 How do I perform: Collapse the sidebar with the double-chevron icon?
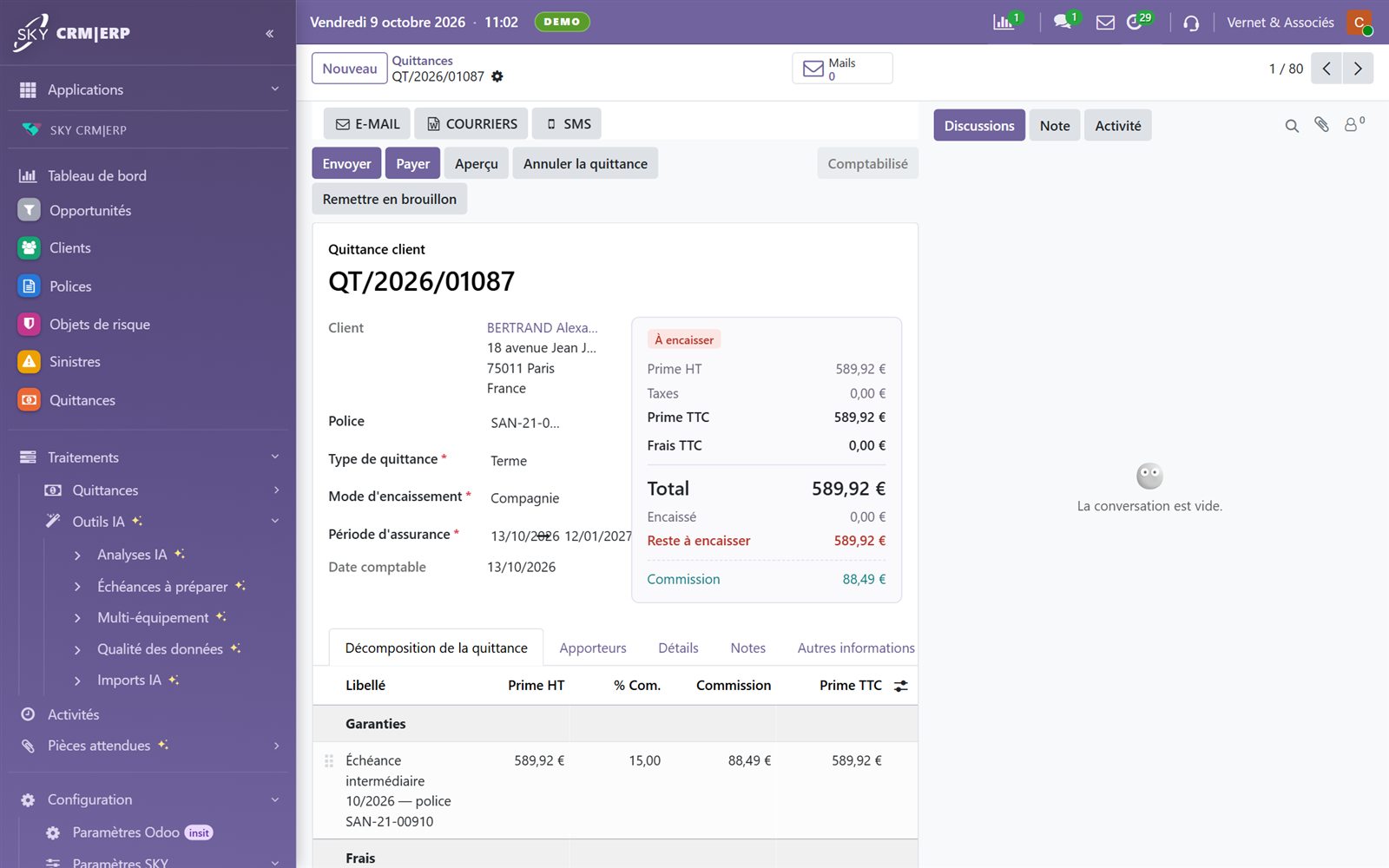269,34
